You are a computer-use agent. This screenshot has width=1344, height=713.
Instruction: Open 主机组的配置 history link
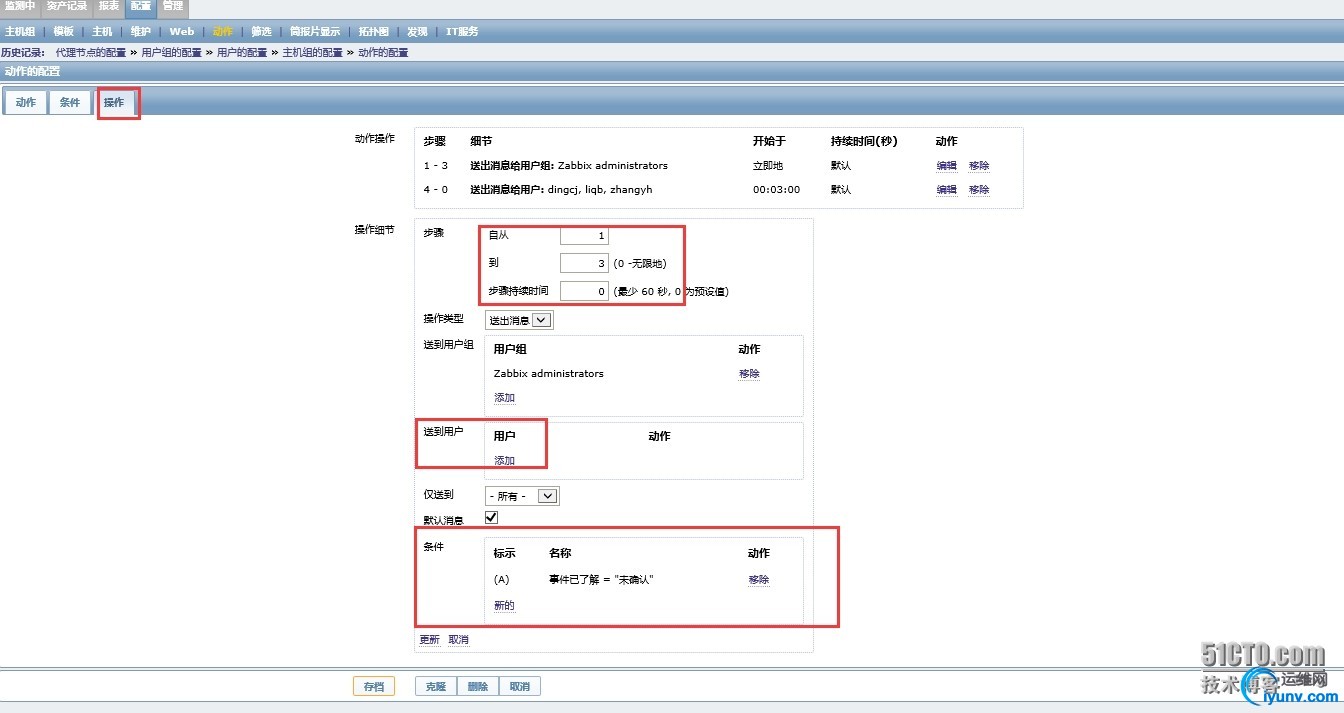[x=312, y=52]
